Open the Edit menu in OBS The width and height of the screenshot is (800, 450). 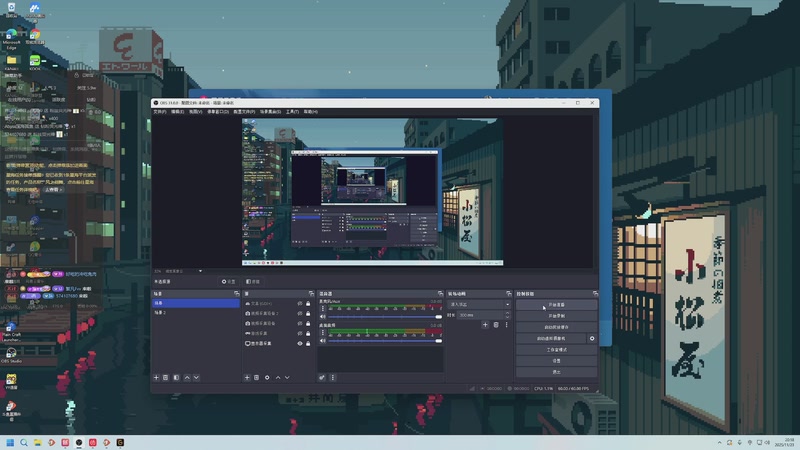(x=178, y=112)
